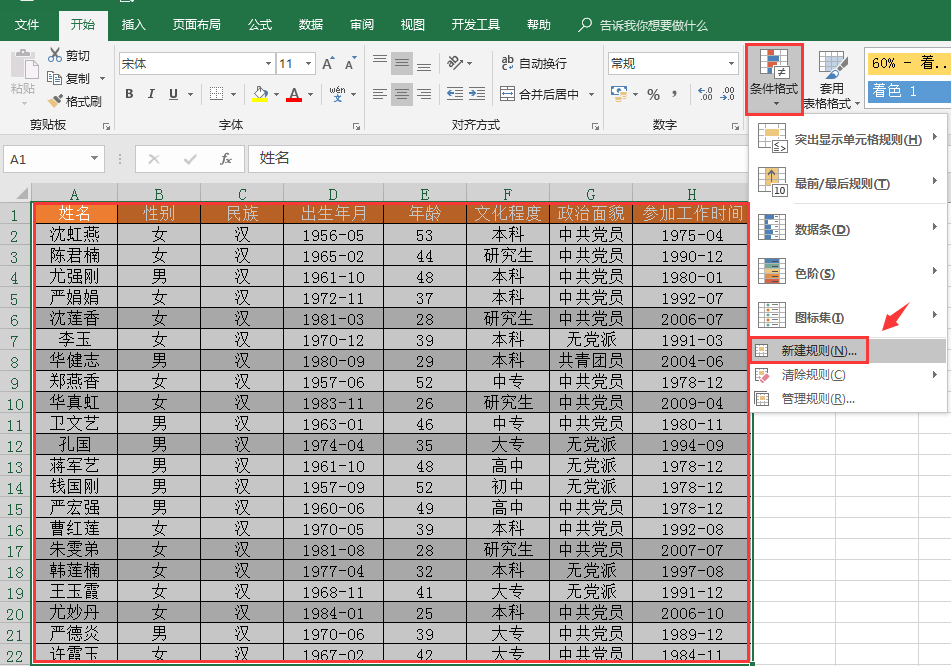Apply the red font color A
Viewport: 951px width, 666px height.
[294, 94]
